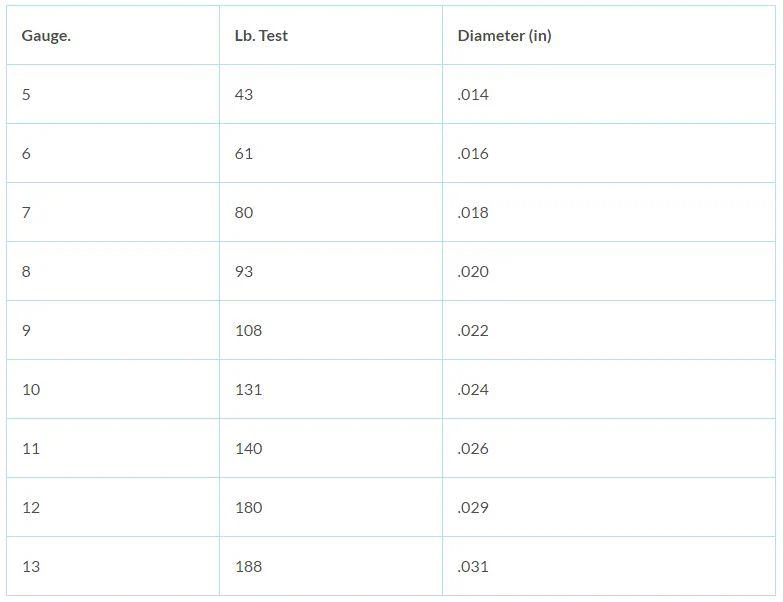Select the gauge 11 cell
This screenshot has height=602, width=783.
click(x=31, y=449)
